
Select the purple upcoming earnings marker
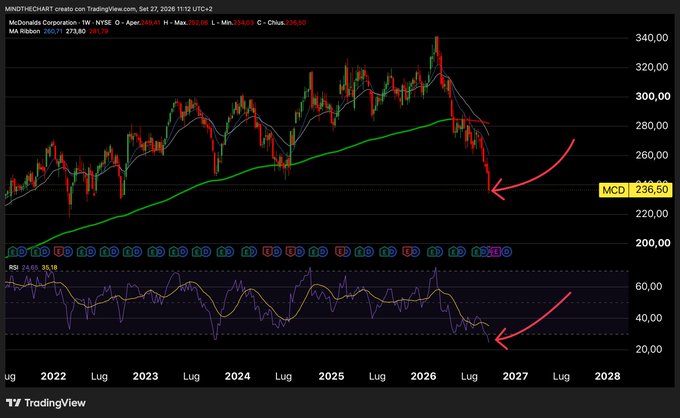pyautogui.click(x=496, y=251)
